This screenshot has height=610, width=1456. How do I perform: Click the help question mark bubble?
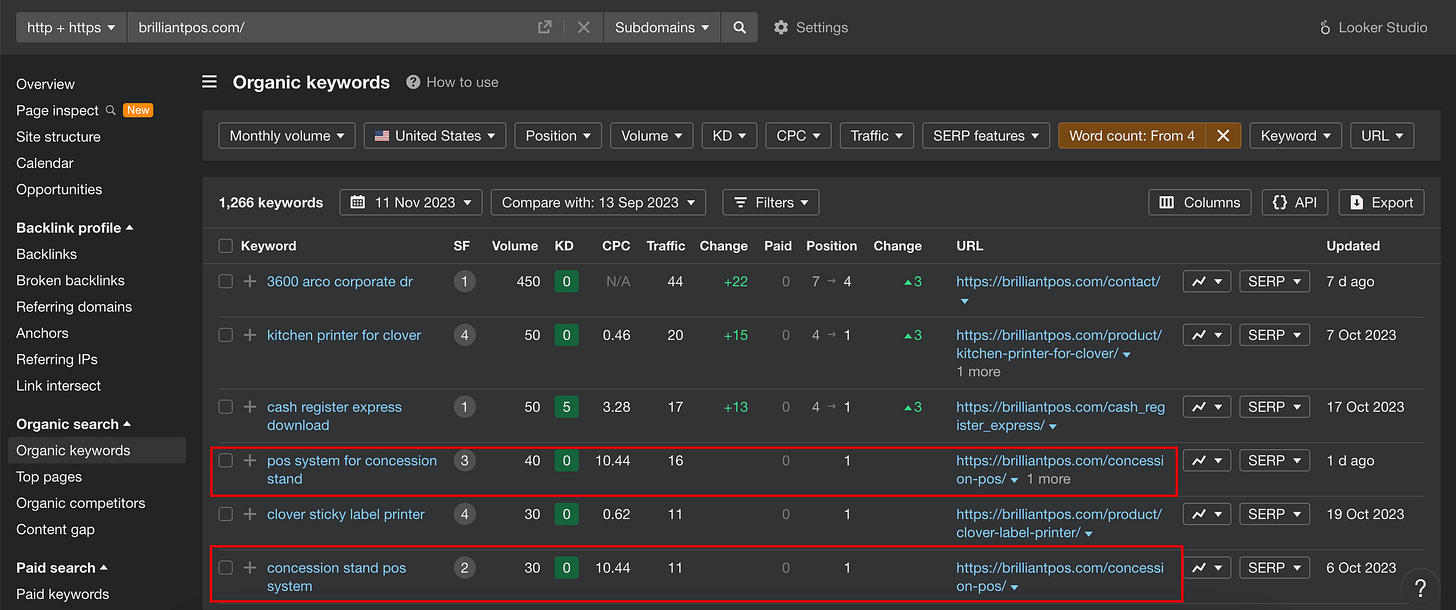click(x=1420, y=587)
